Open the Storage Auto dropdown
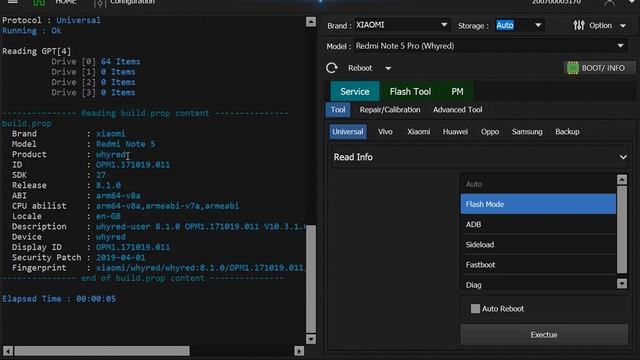This screenshot has width=640, height=360. pyautogui.click(x=538, y=25)
